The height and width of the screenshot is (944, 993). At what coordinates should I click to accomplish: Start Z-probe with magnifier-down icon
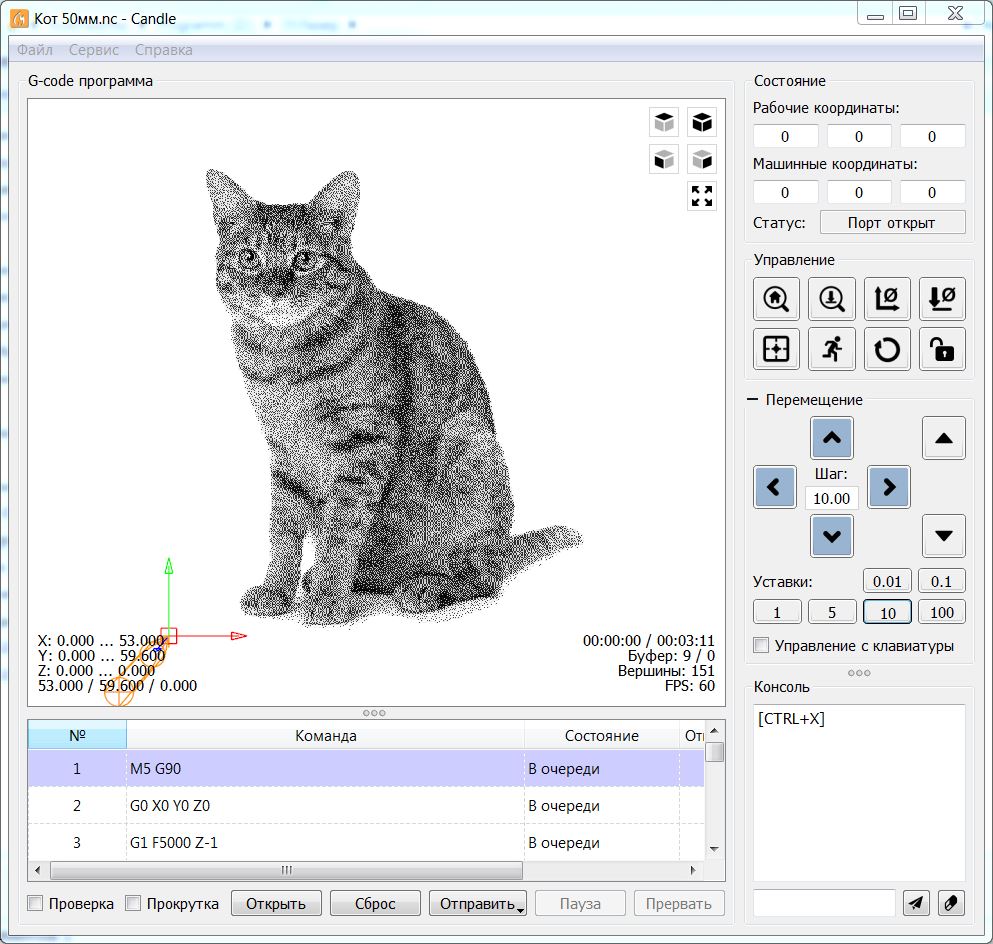click(832, 298)
